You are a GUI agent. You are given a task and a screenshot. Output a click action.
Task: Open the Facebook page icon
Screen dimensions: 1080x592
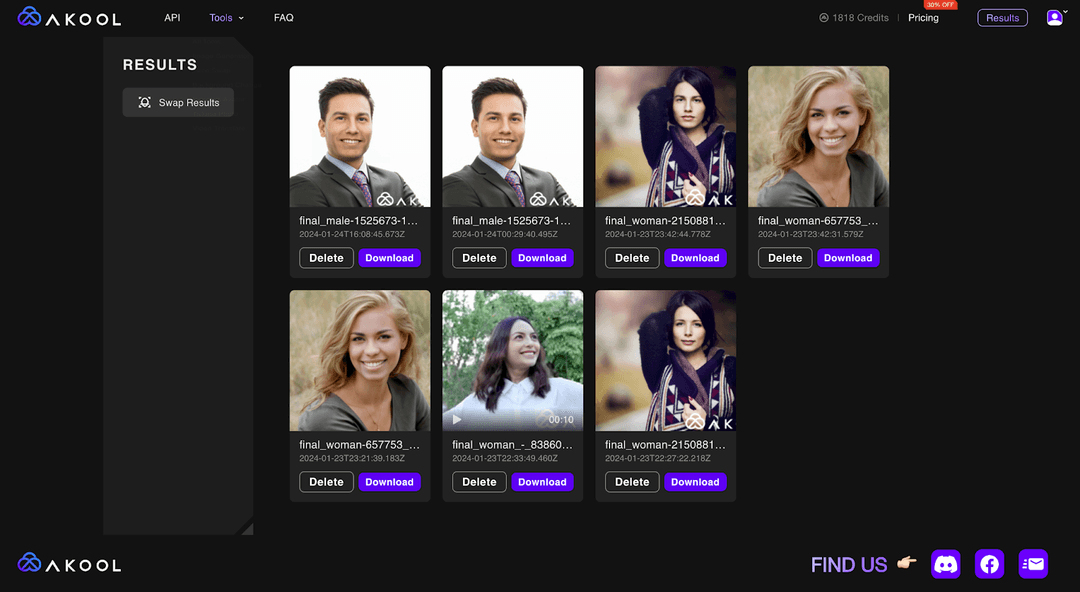coord(989,564)
